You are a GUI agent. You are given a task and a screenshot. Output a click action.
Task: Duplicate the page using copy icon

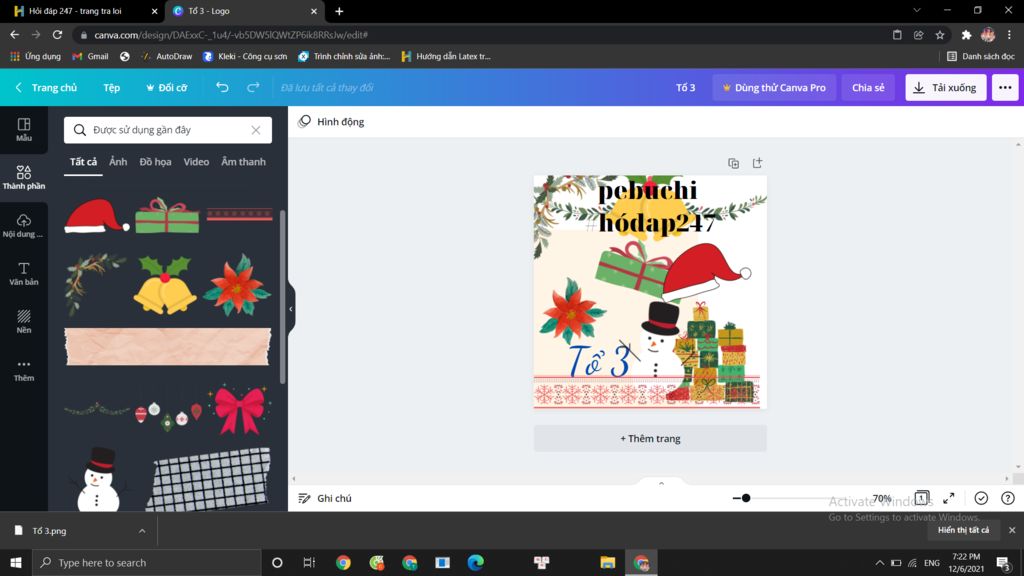733,163
